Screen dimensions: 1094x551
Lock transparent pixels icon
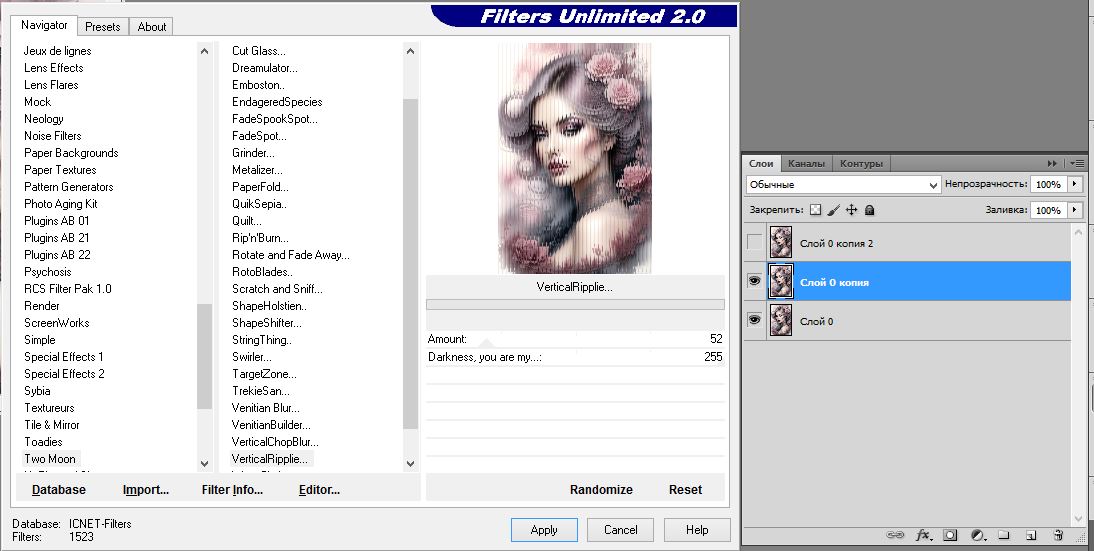click(815, 210)
